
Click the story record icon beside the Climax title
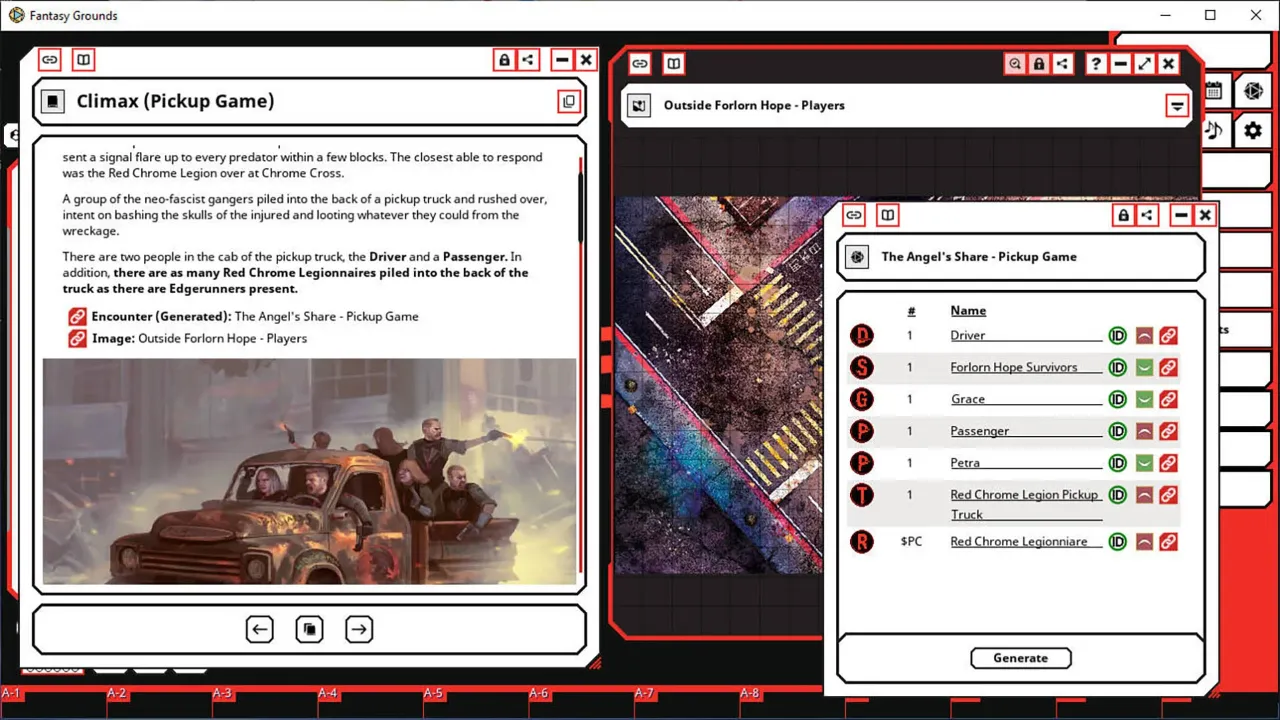[x=54, y=101]
